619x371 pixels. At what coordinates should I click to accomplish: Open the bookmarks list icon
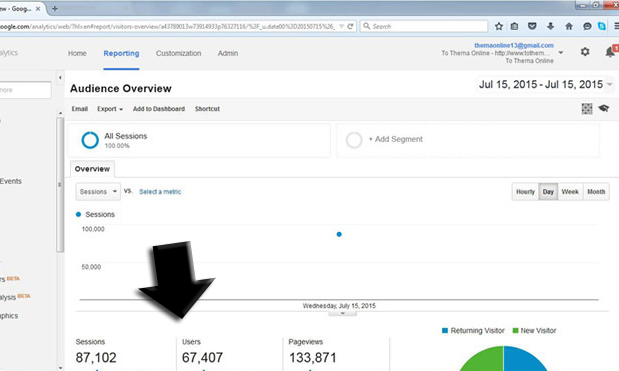[x=514, y=26]
